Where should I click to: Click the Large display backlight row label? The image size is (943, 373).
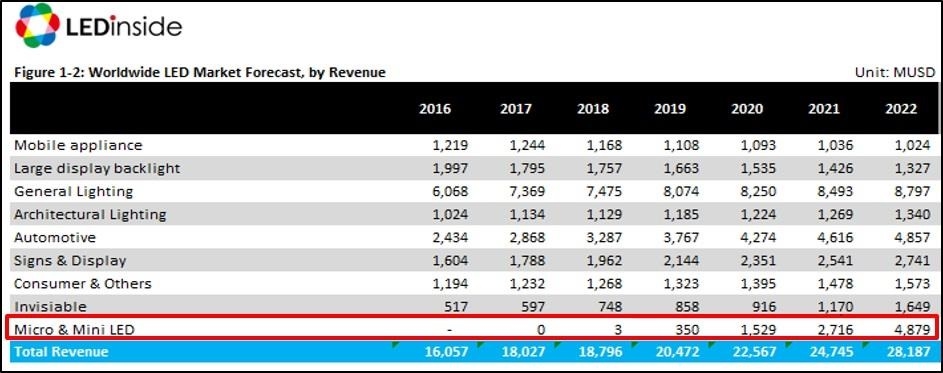(97, 168)
